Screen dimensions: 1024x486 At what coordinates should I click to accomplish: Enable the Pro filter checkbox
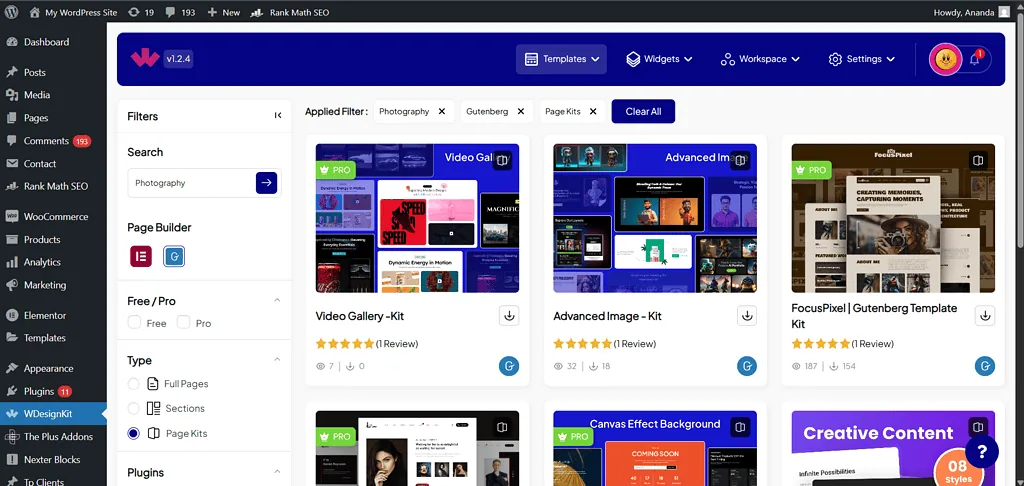click(x=183, y=323)
